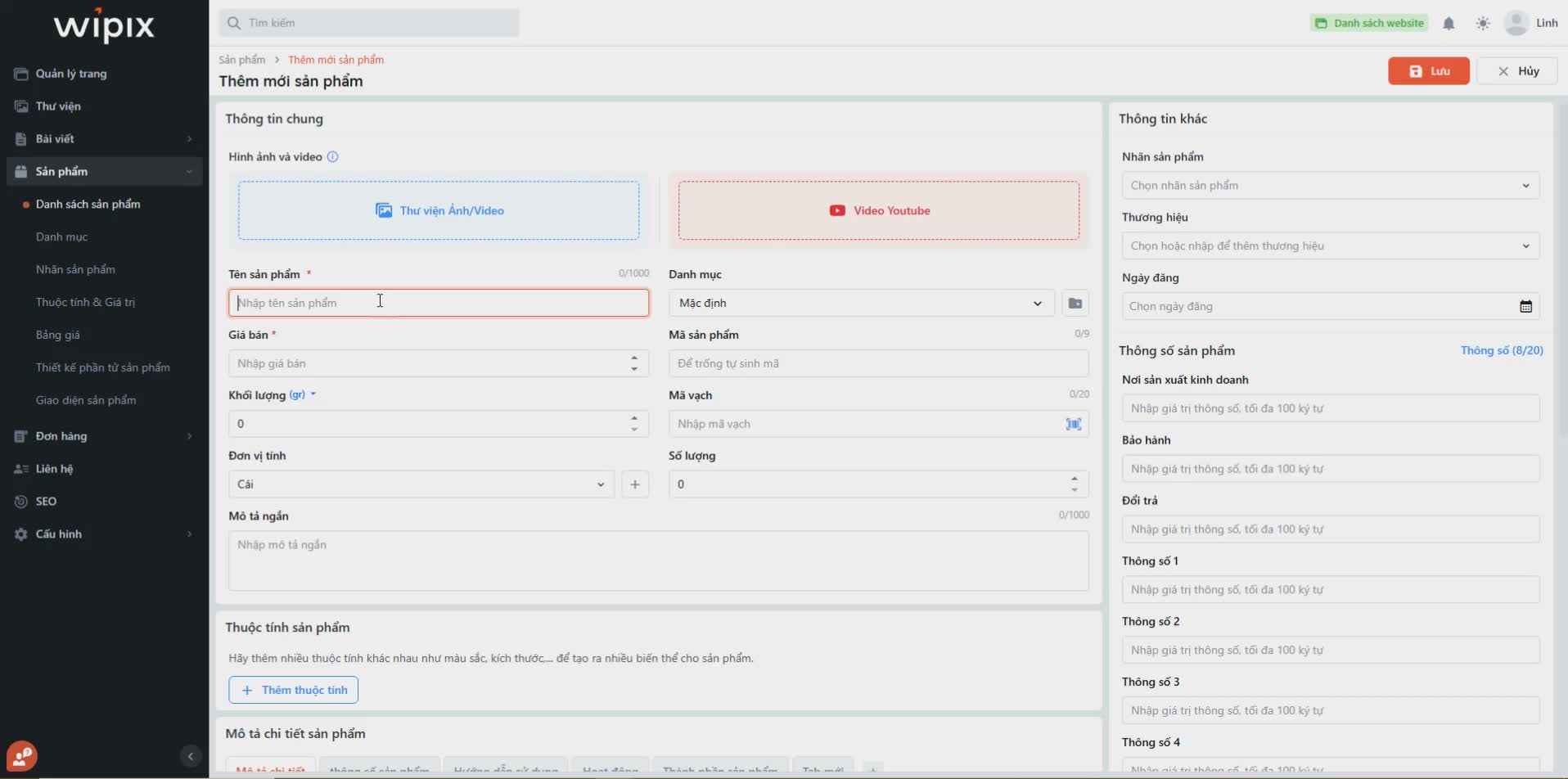Open Thuộc tính & Giá trị menu item

[85, 303]
